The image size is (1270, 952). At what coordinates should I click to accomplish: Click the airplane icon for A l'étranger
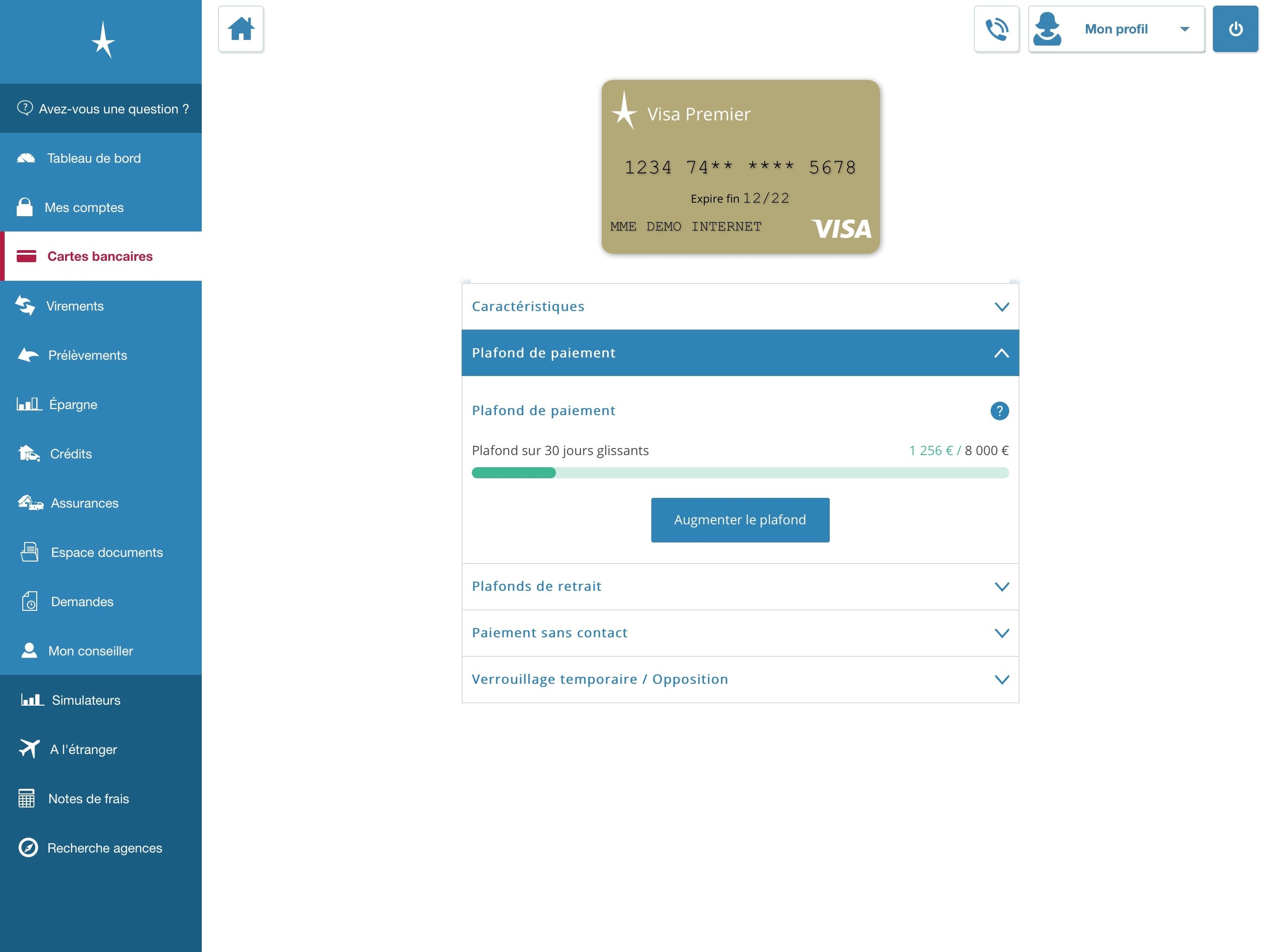[29, 749]
